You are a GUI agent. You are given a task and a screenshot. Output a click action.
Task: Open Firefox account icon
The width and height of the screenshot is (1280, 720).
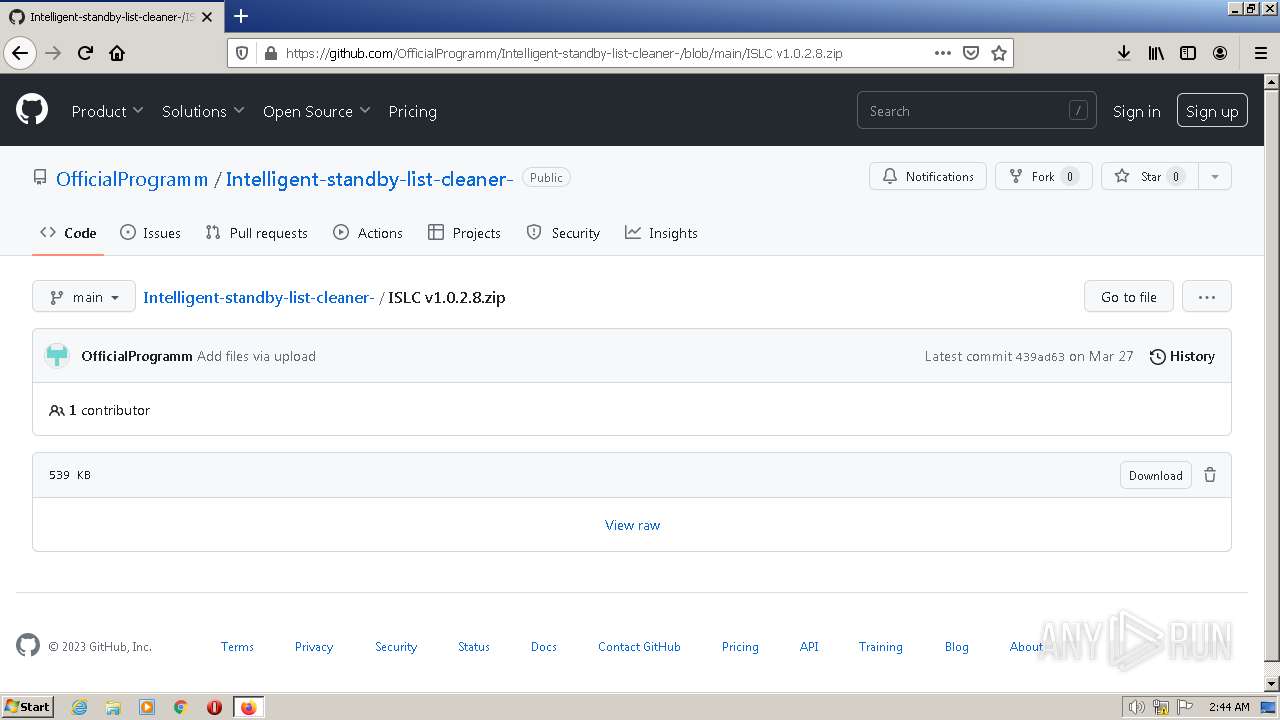(1220, 53)
